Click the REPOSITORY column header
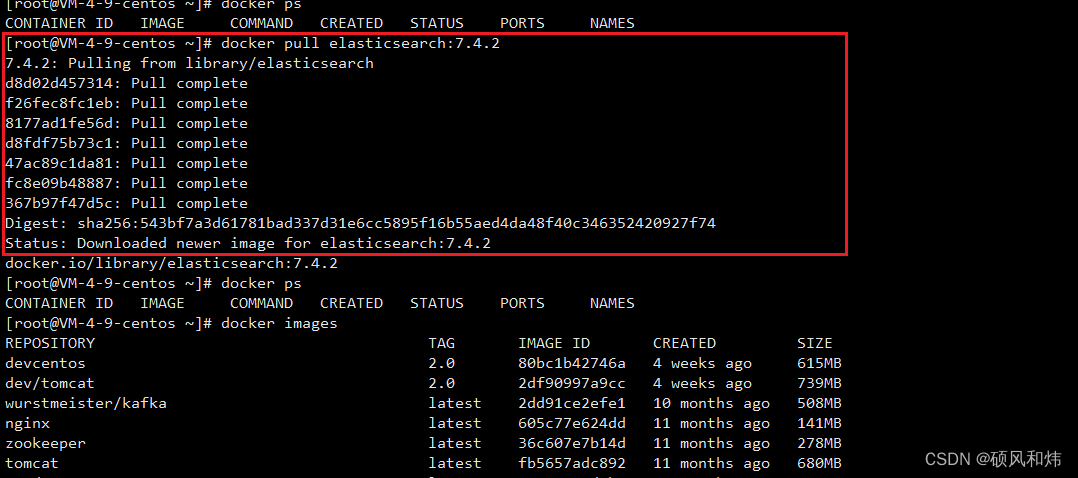1078x478 pixels. [x=50, y=343]
